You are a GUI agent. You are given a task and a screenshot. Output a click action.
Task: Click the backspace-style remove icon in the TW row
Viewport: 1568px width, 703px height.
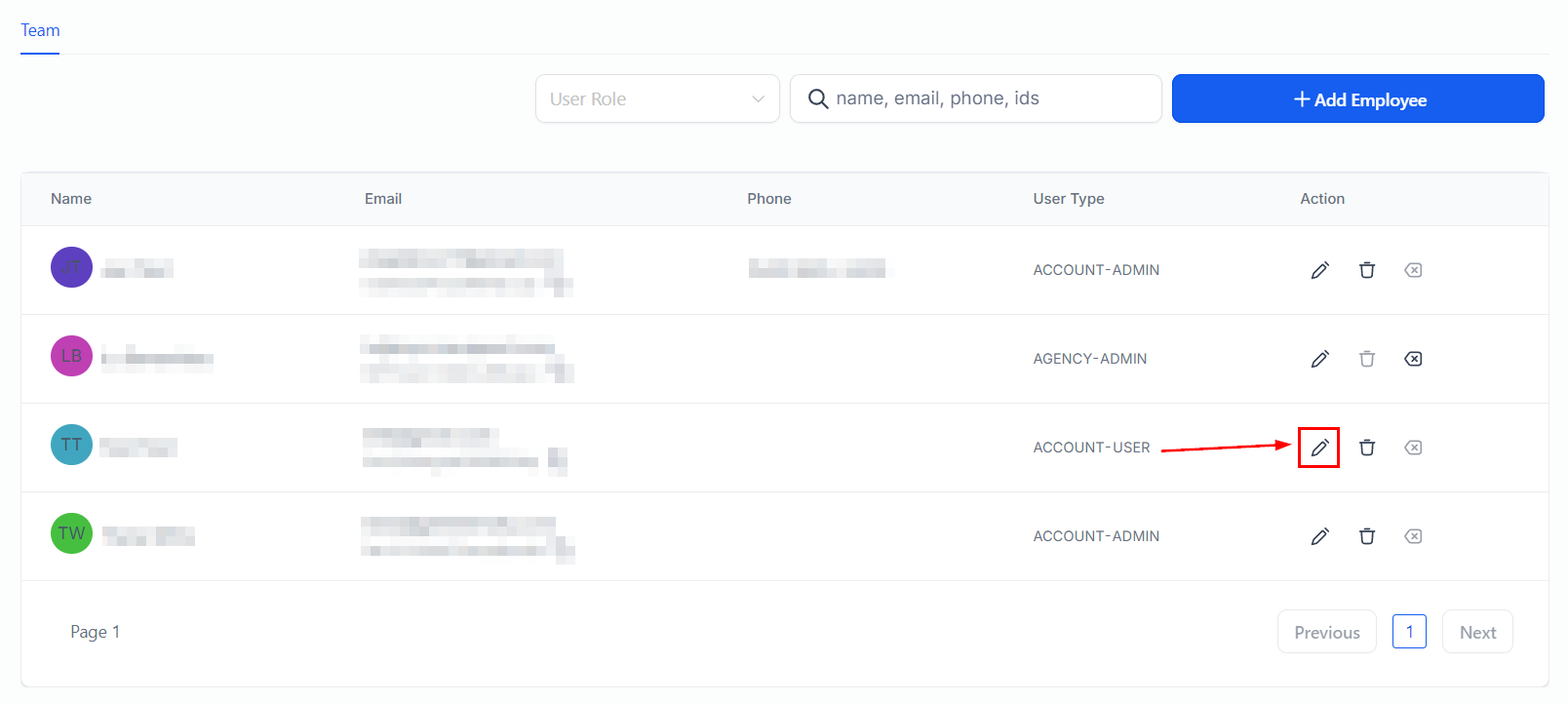[x=1413, y=536]
